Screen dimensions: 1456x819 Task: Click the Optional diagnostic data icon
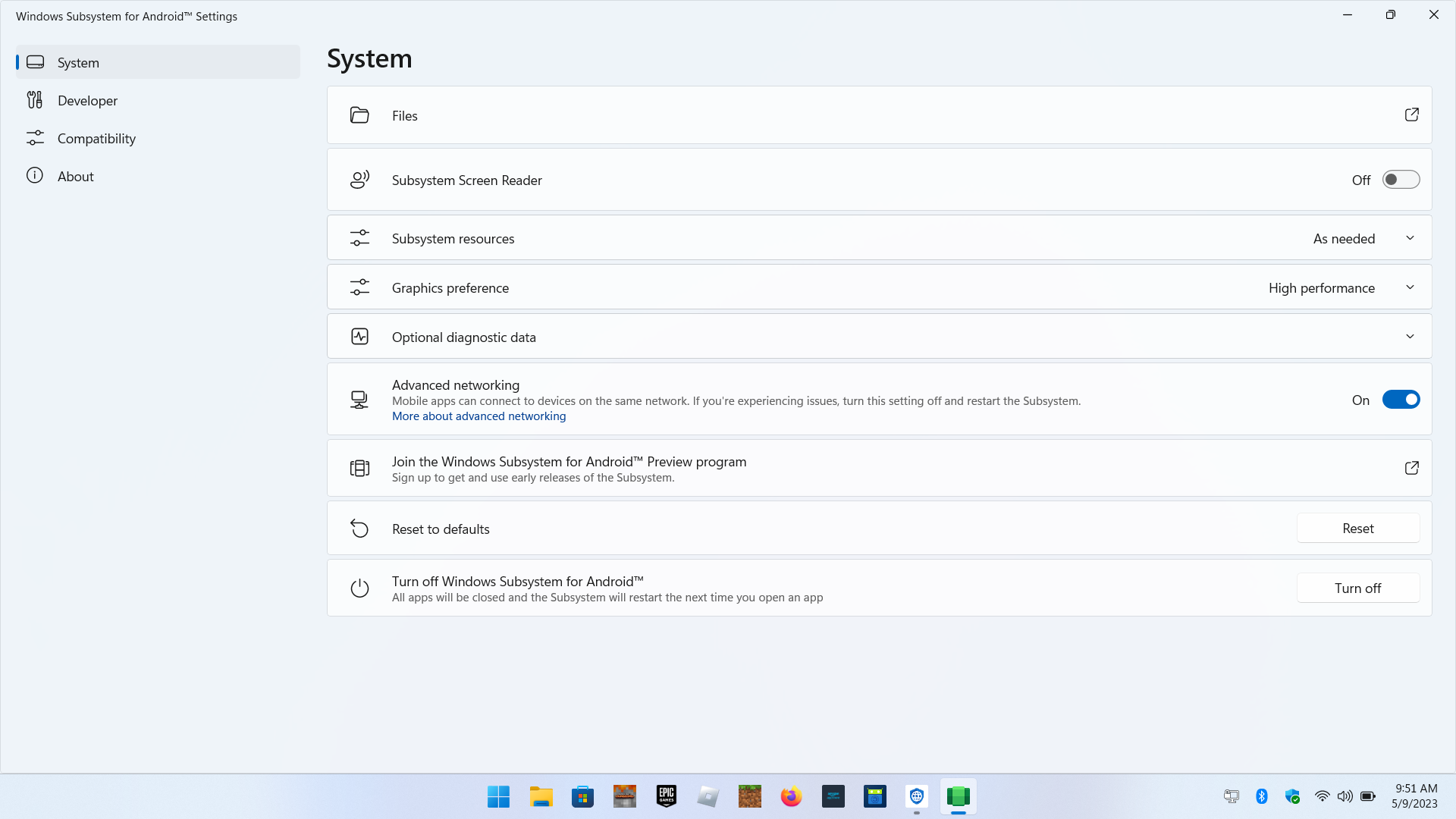pos(359,337)
